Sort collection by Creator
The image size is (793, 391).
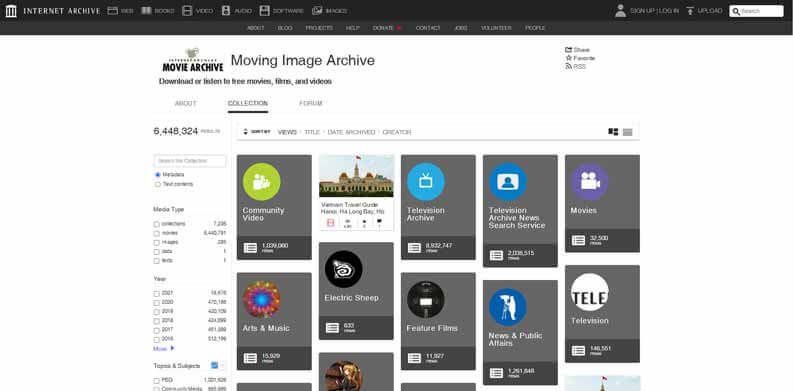click(396, 132)
